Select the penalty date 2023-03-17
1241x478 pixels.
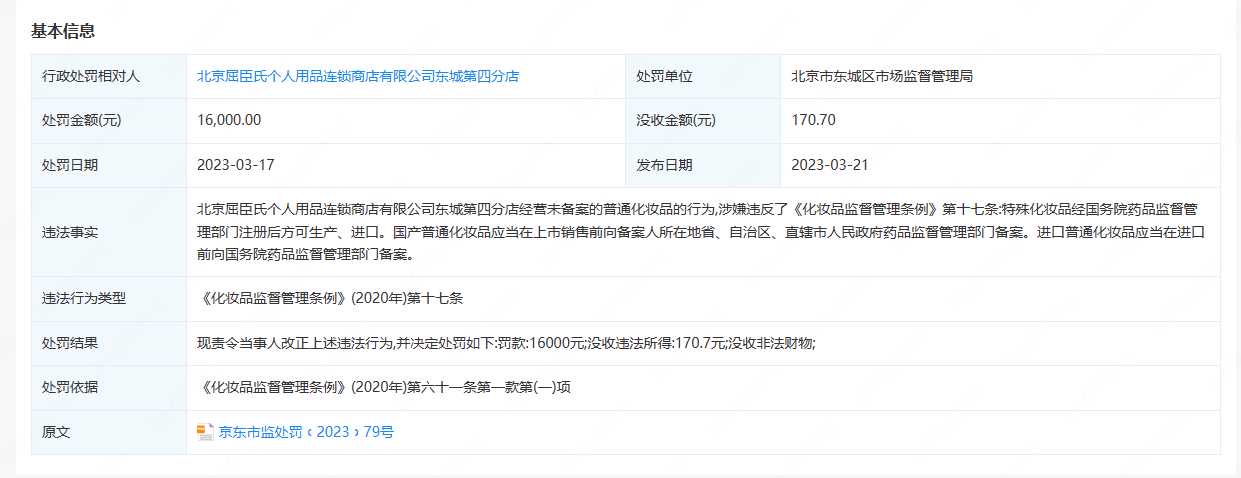click(234, 165)
